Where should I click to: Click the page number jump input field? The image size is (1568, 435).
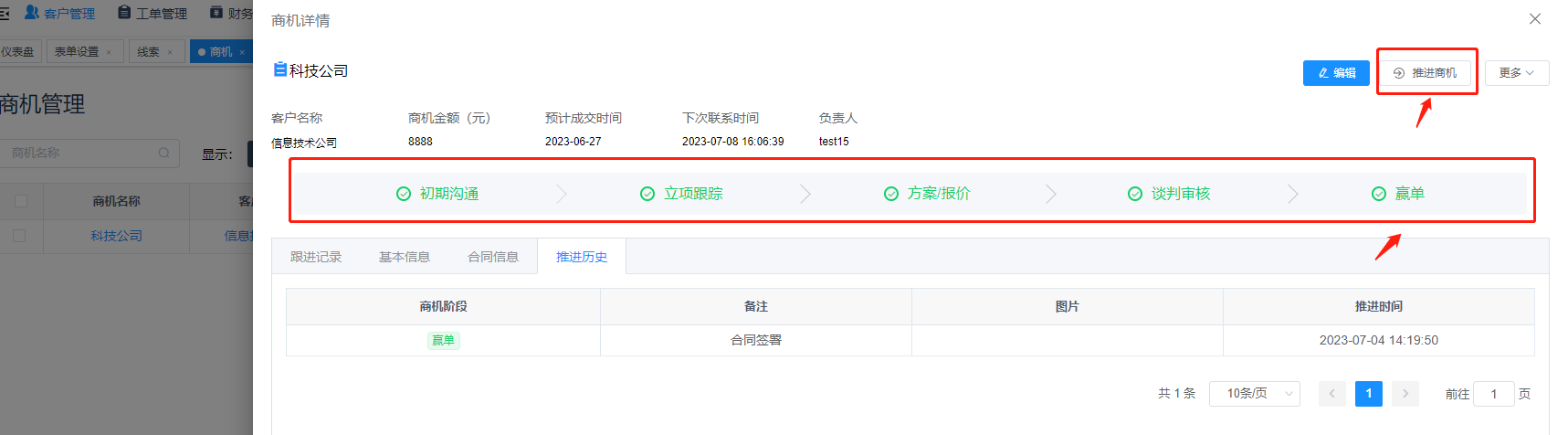(1493, 394)
